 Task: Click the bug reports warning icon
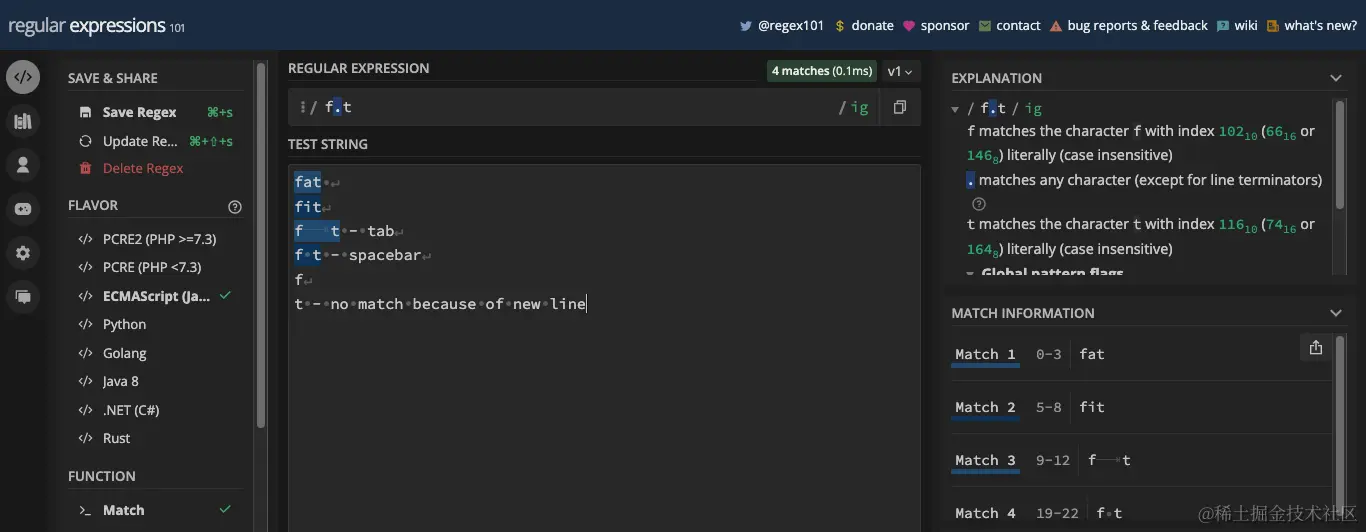[1056, 26]
